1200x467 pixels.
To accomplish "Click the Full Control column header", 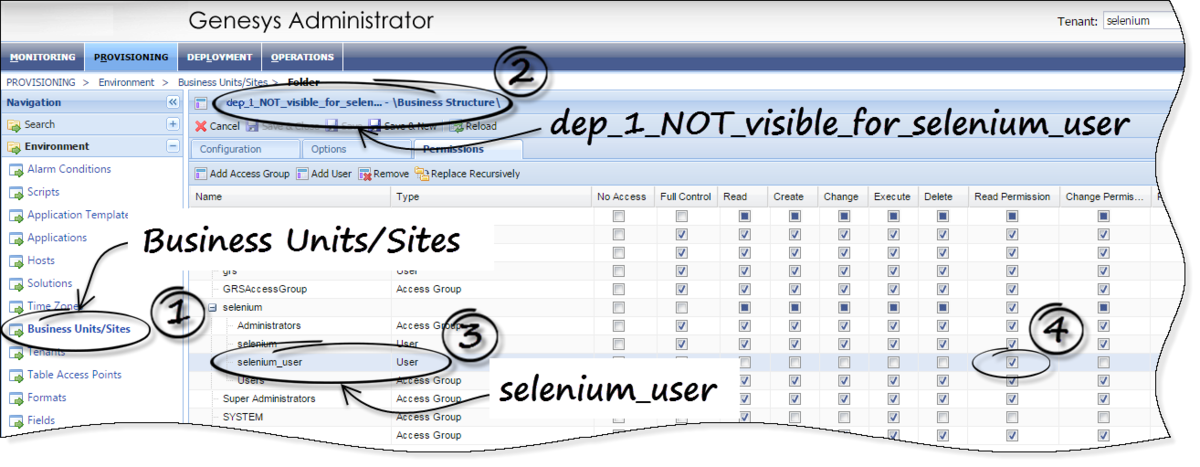I will (686, 197).
